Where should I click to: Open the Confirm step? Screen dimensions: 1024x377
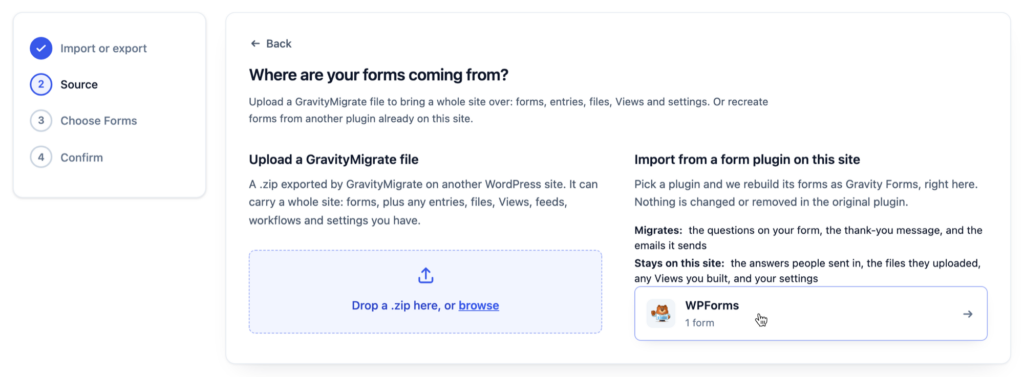pos(82,157)
